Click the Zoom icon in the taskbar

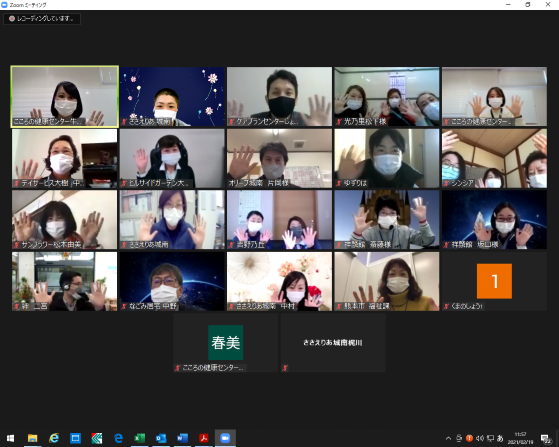(x=225, y=438)
